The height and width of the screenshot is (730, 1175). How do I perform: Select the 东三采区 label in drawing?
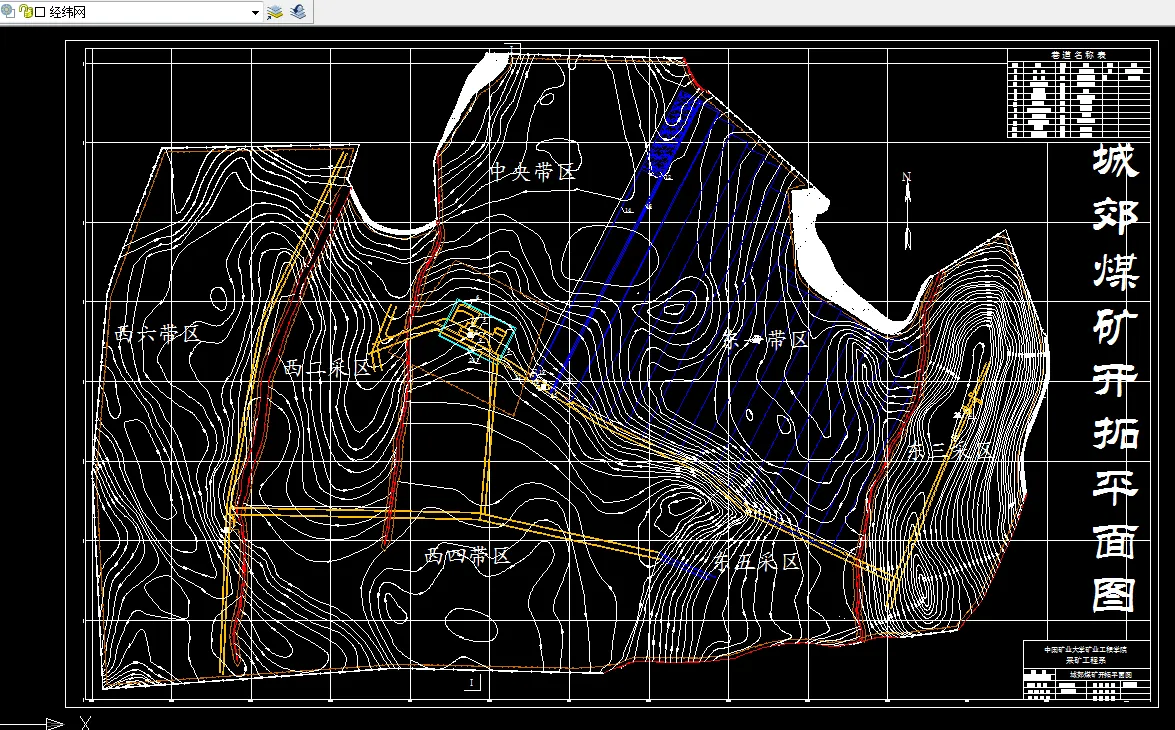coord(950,451)
